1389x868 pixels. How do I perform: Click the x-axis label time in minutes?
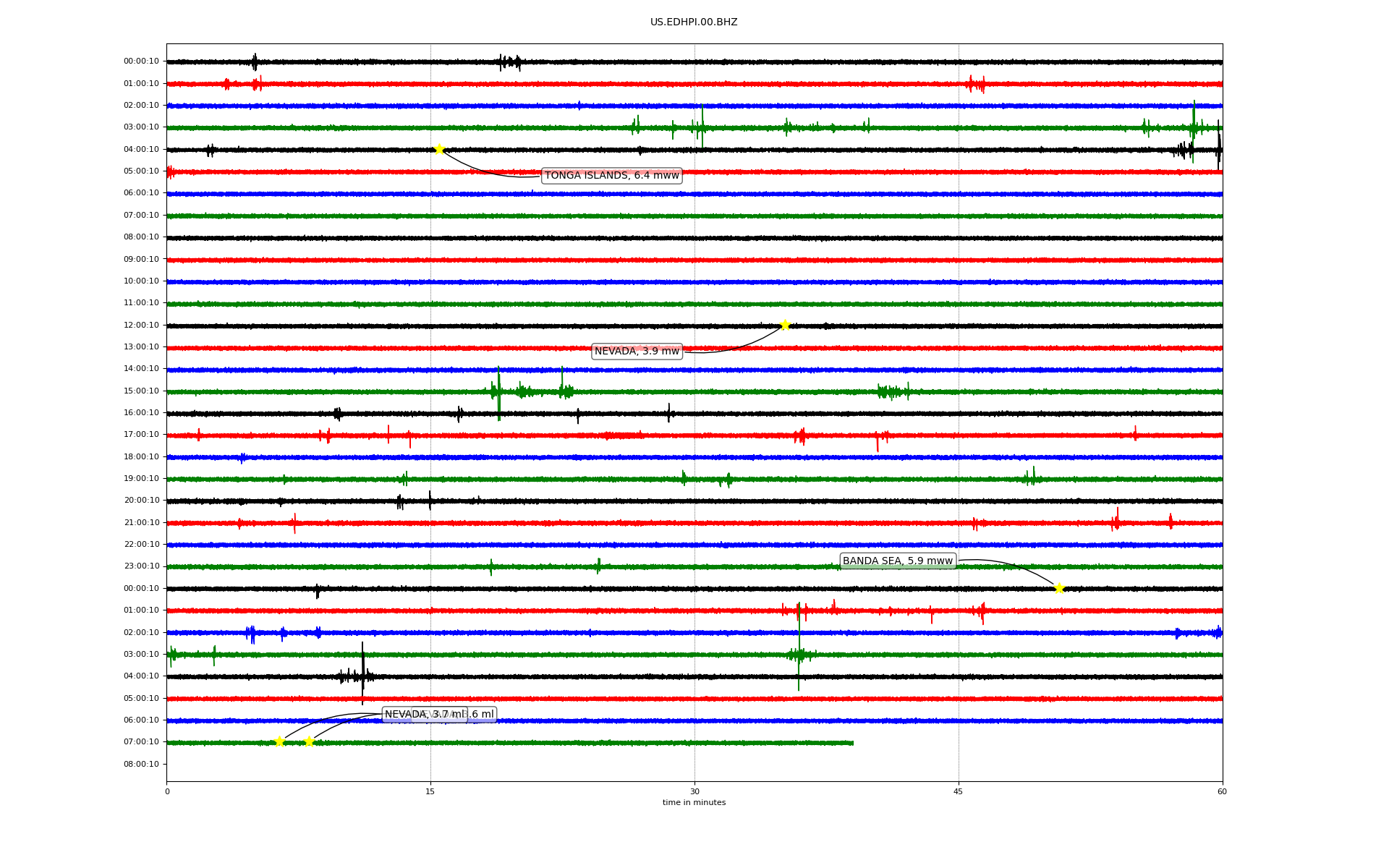tap(694, 802)
